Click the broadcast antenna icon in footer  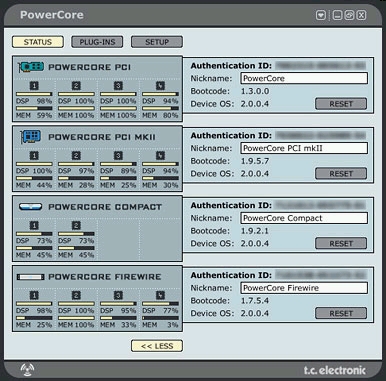(27, 369)
